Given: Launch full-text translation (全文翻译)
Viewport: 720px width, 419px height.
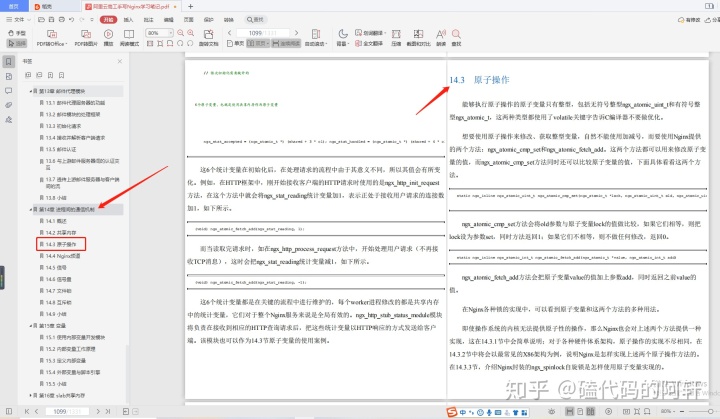Looking at the screenshot, I should tap(369, 43).
